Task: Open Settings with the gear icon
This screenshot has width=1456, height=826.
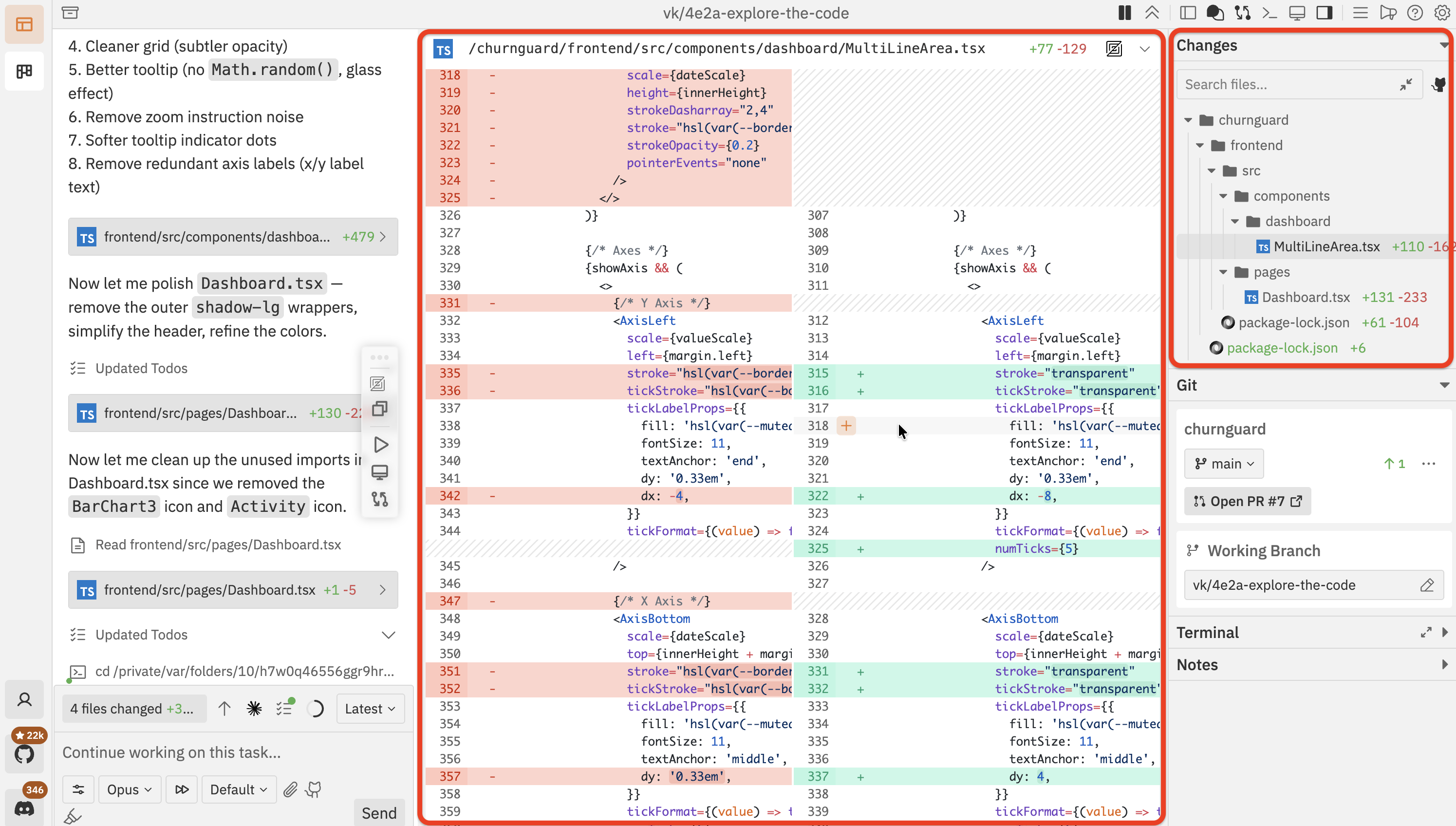Action: tap(1442, 13)
